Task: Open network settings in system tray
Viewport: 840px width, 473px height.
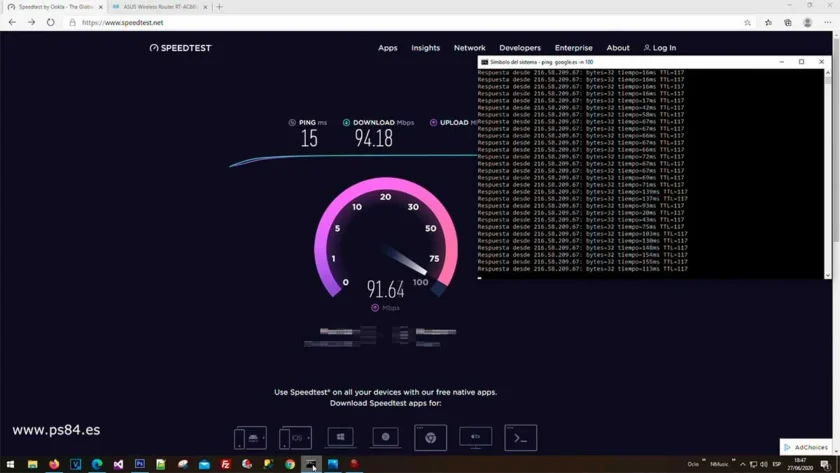Action: click(x=753, y=464)
